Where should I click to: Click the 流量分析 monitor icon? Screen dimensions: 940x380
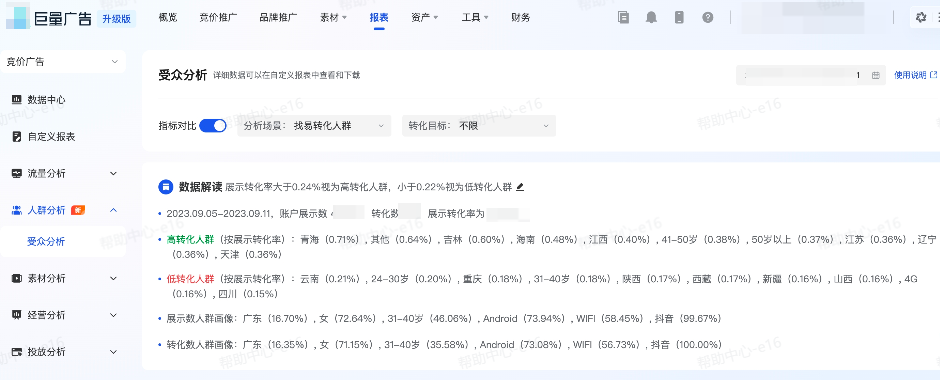pos(17,173)
